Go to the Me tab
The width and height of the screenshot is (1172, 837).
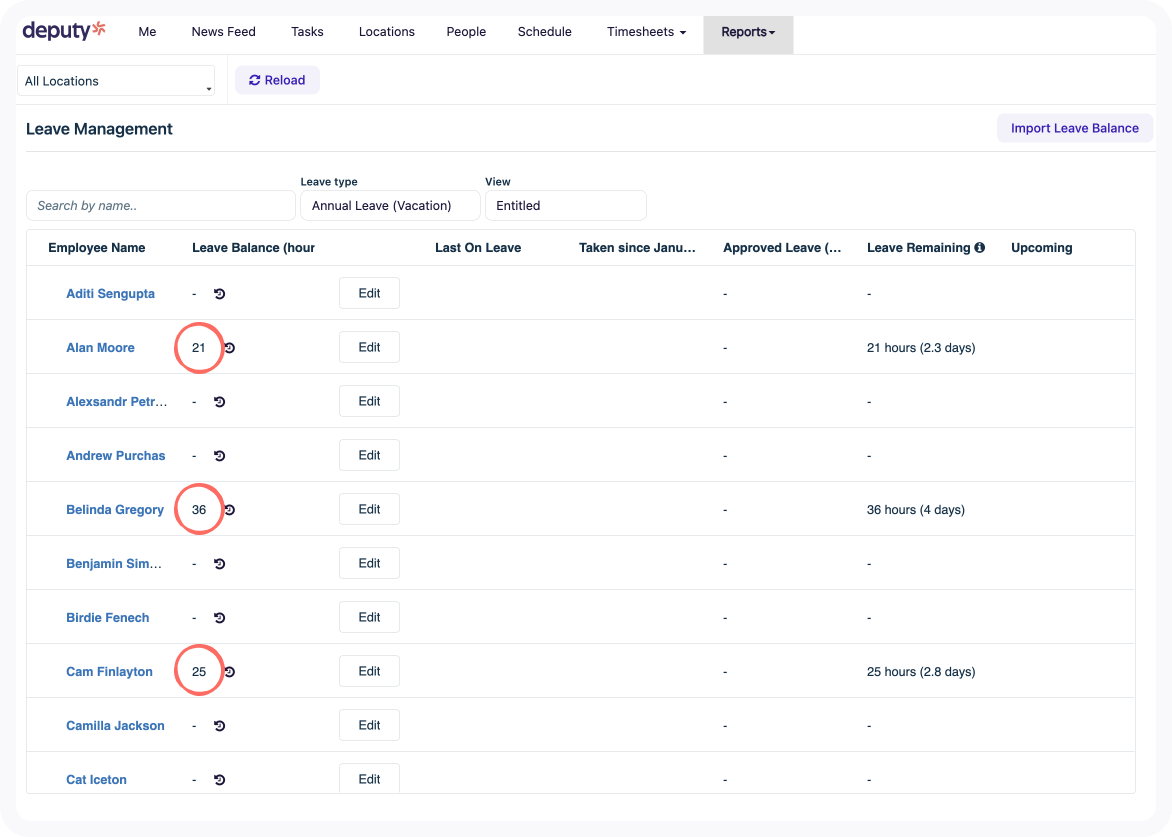pos(147,31)
